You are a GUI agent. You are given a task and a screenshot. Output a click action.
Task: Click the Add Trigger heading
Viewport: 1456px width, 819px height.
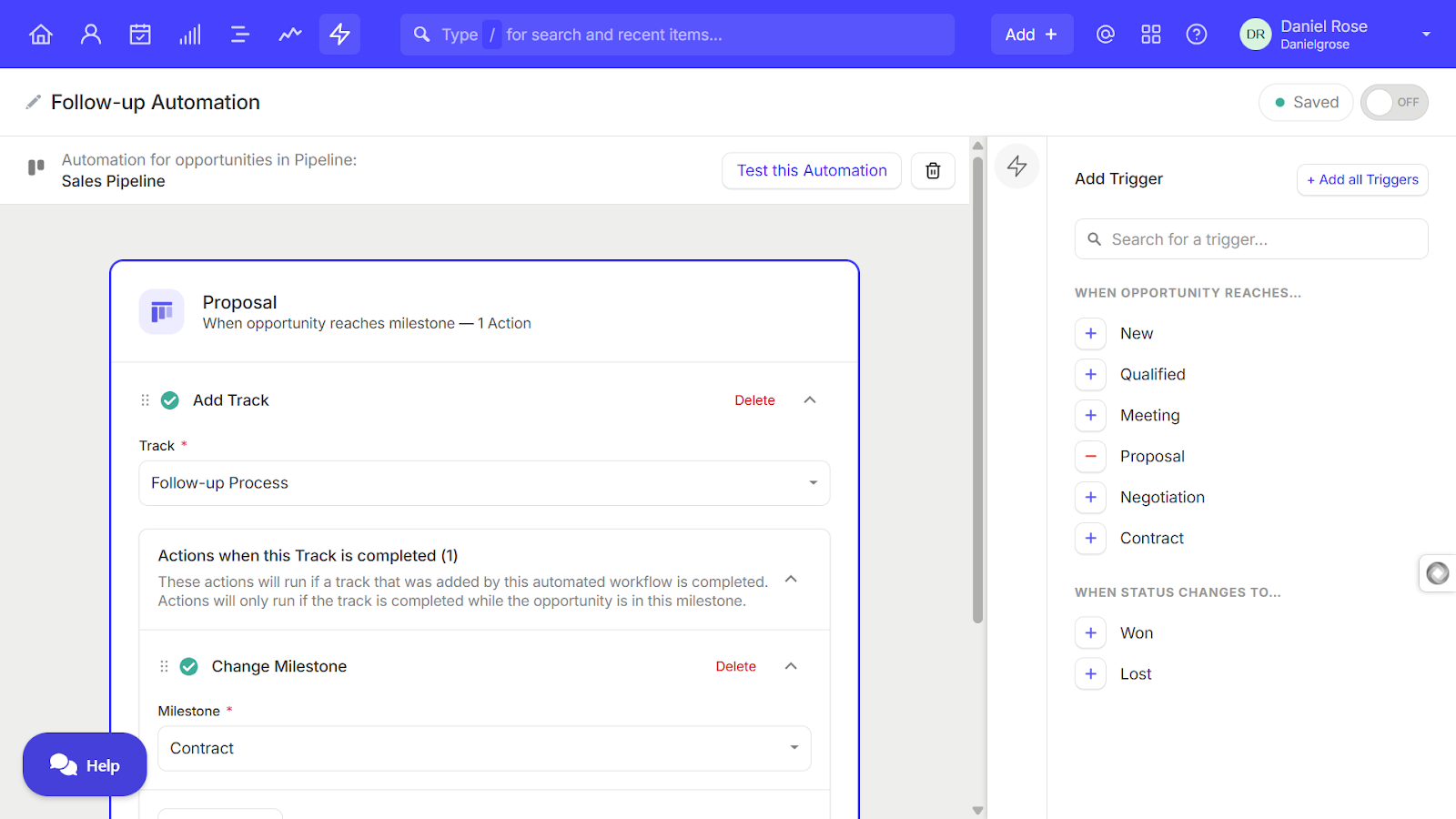(x=1118, y=179)
